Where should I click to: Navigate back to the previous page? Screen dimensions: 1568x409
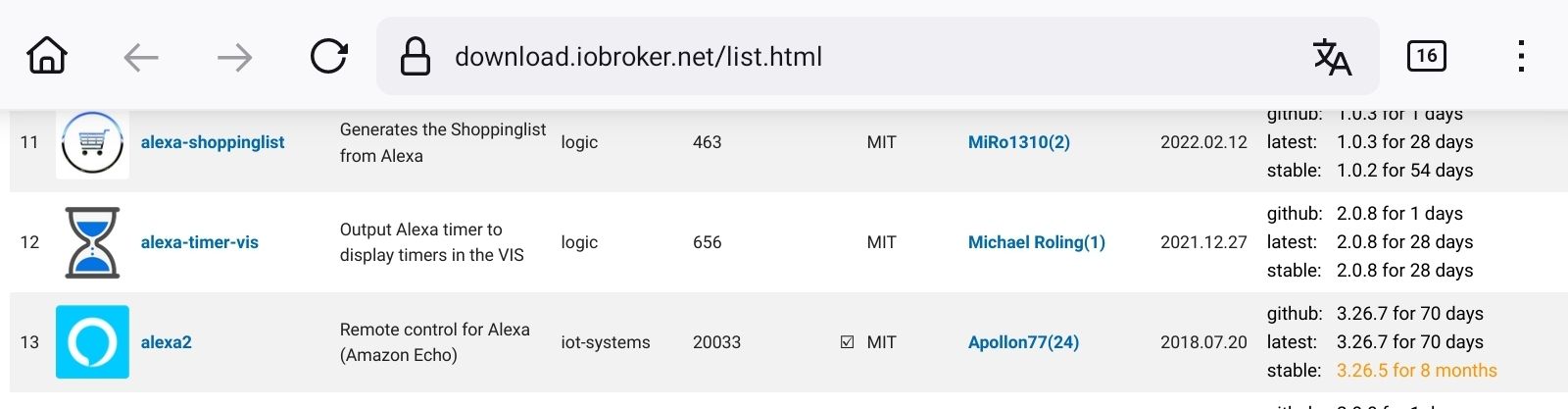pyautogui.click(x=141, y=57)
